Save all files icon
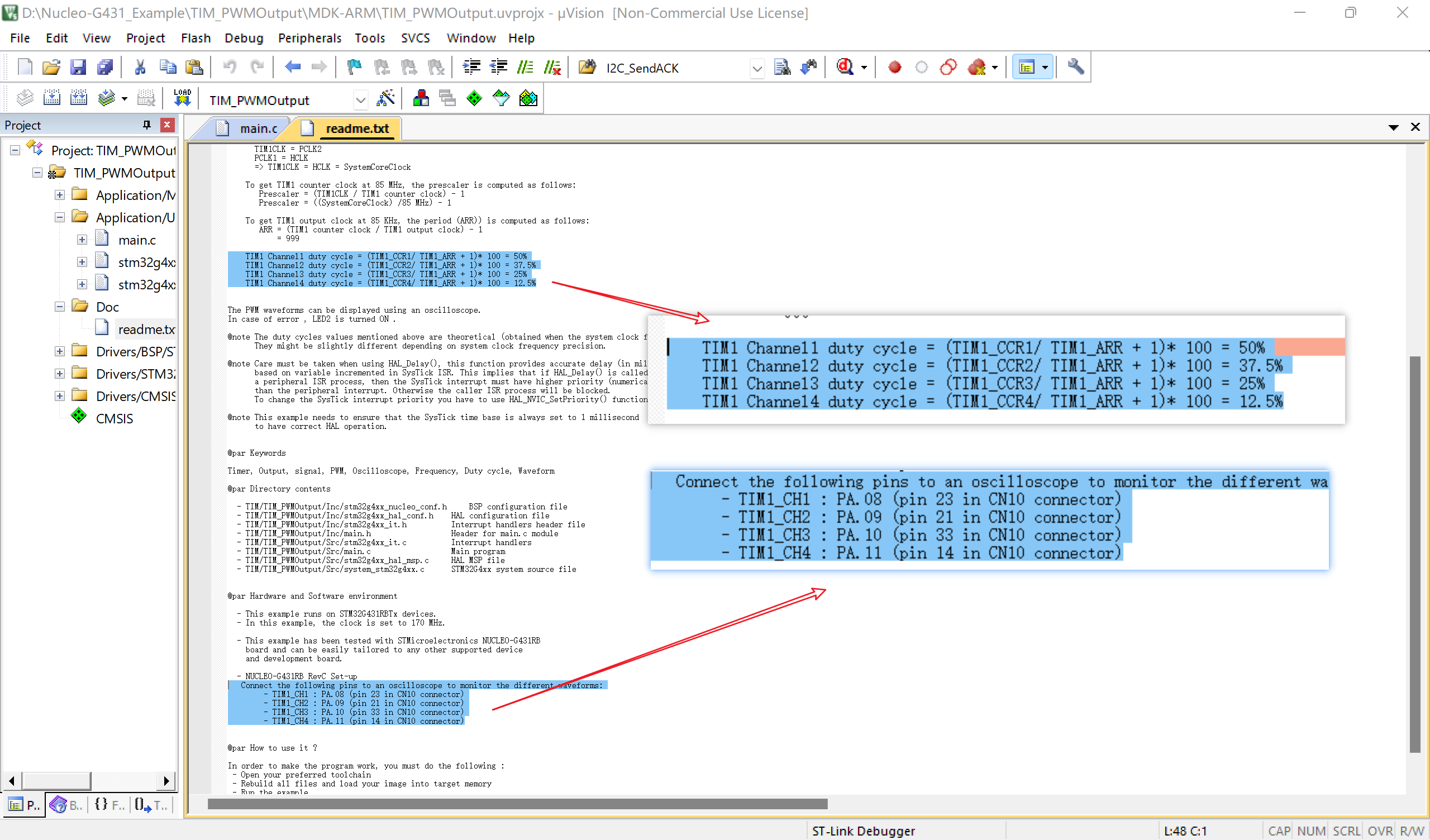Image resolution: width=1430 pixels, height=840 pixels. click(105, 67)
